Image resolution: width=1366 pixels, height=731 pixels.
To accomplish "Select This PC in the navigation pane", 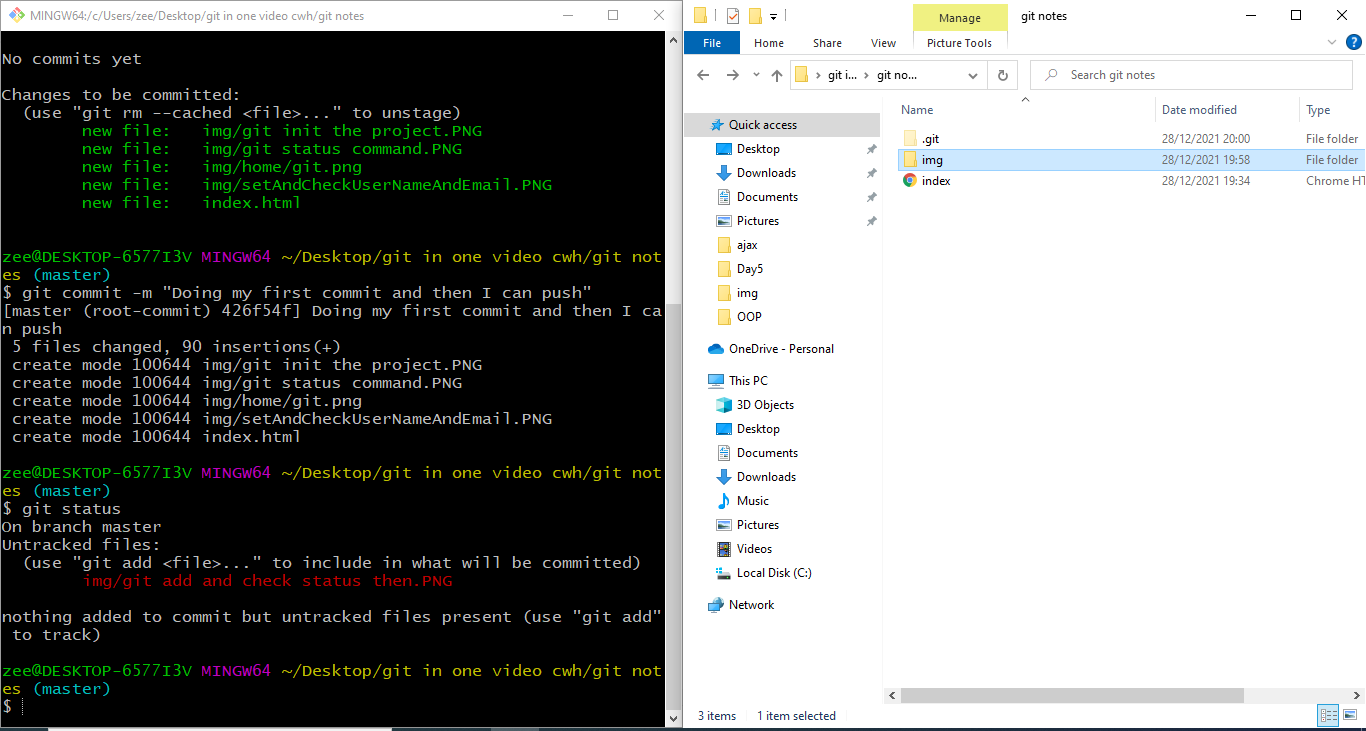I will 748,381.
